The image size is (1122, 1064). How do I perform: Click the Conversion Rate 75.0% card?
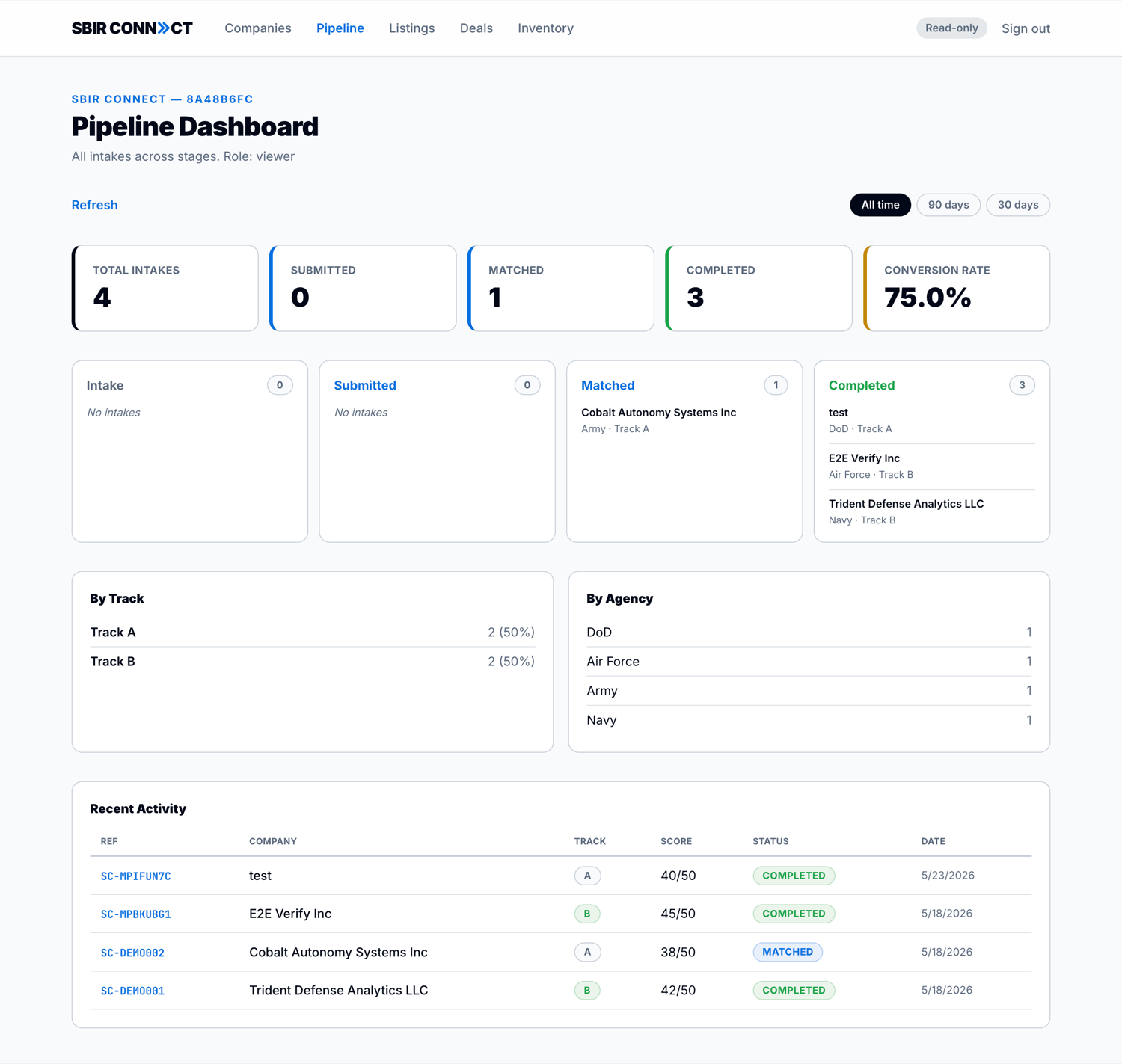pyautogui.click(x=957, y=288)
